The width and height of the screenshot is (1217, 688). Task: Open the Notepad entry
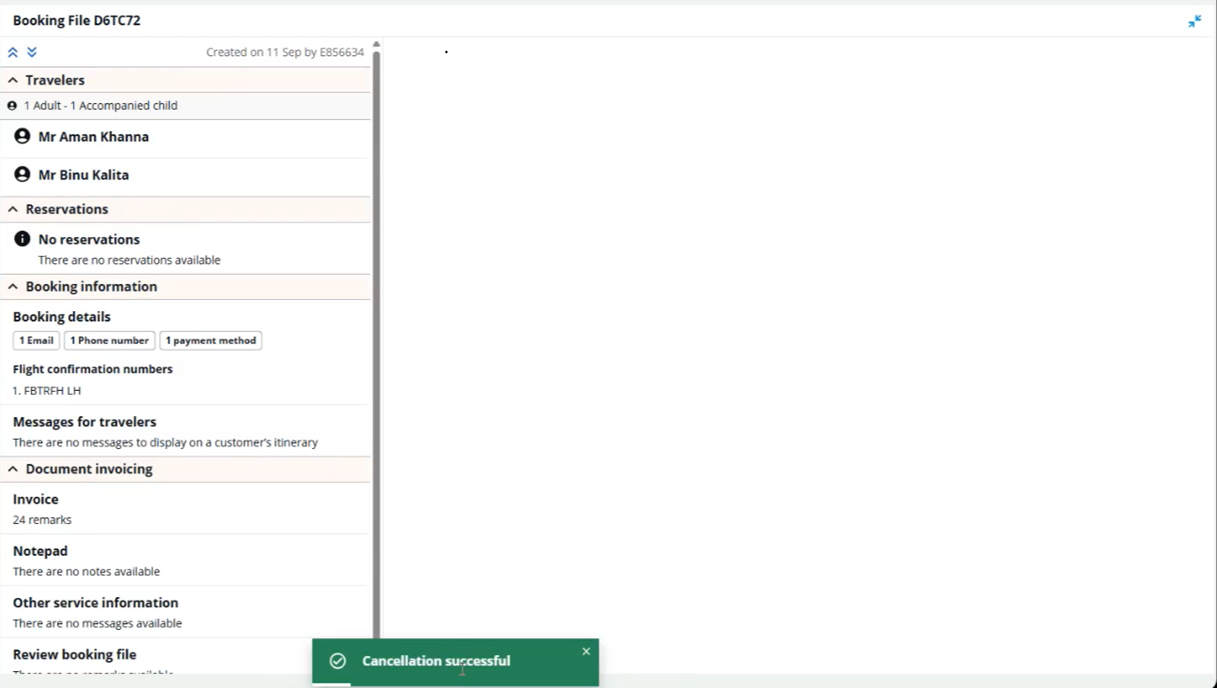click(x=40, y=551)
